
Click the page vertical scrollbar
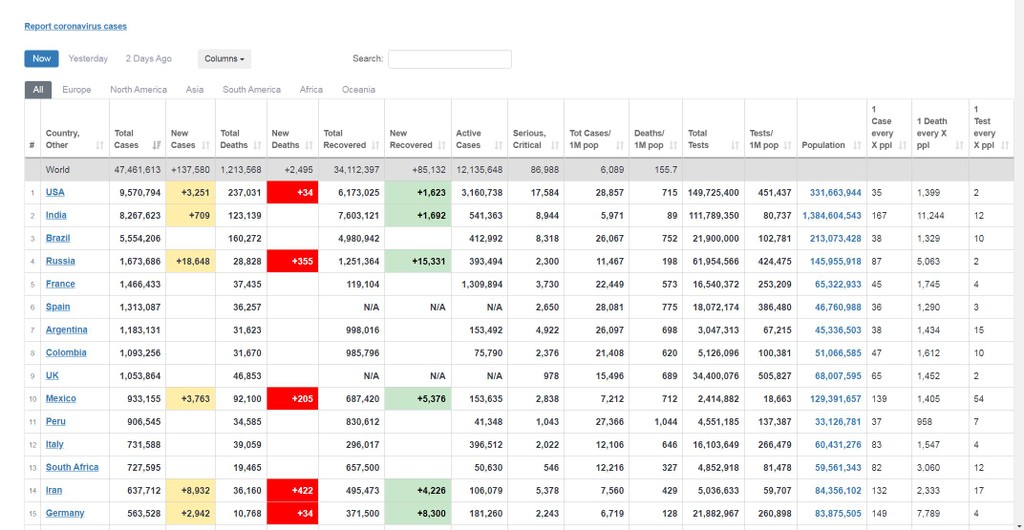coord(1019,265)
